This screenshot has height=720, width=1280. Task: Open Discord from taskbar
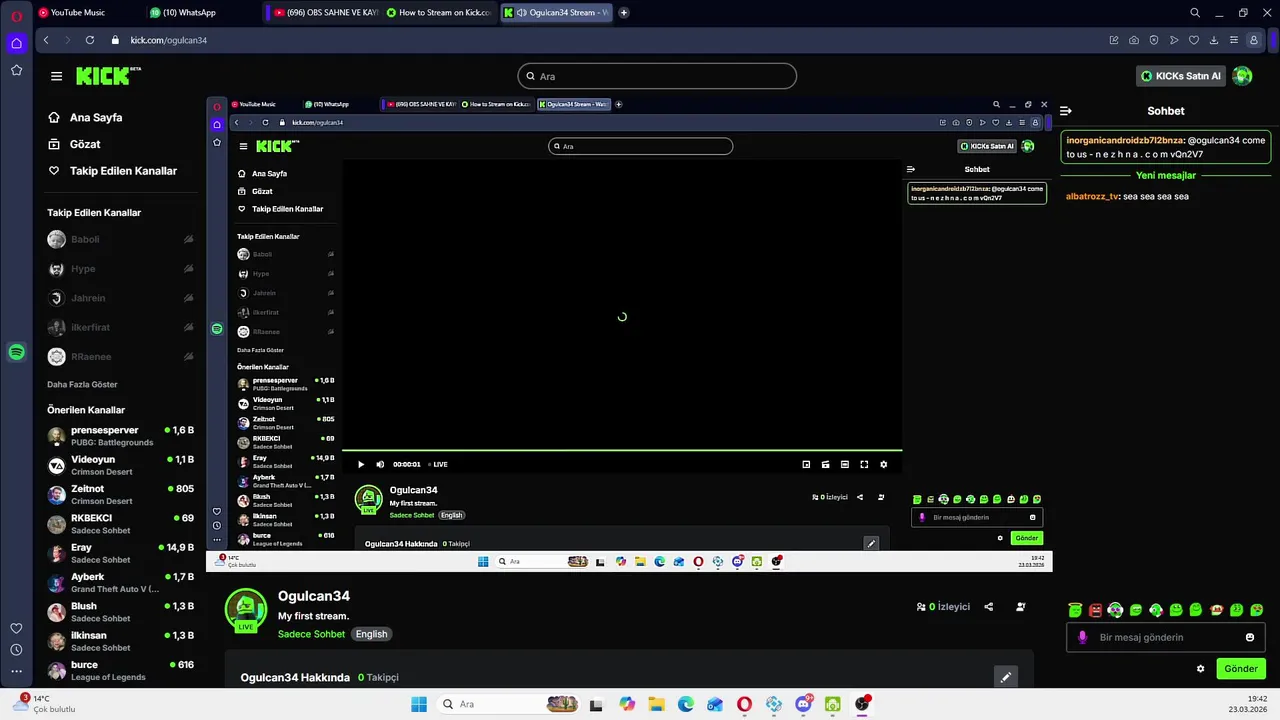click(803, 704)
